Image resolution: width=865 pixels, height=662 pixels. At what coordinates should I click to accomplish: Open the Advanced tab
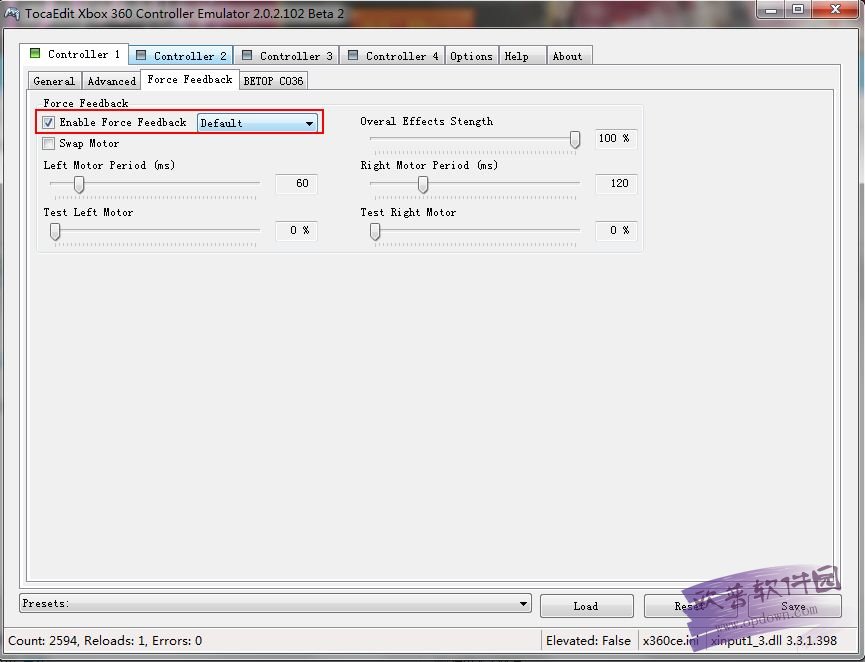(111, 81)
